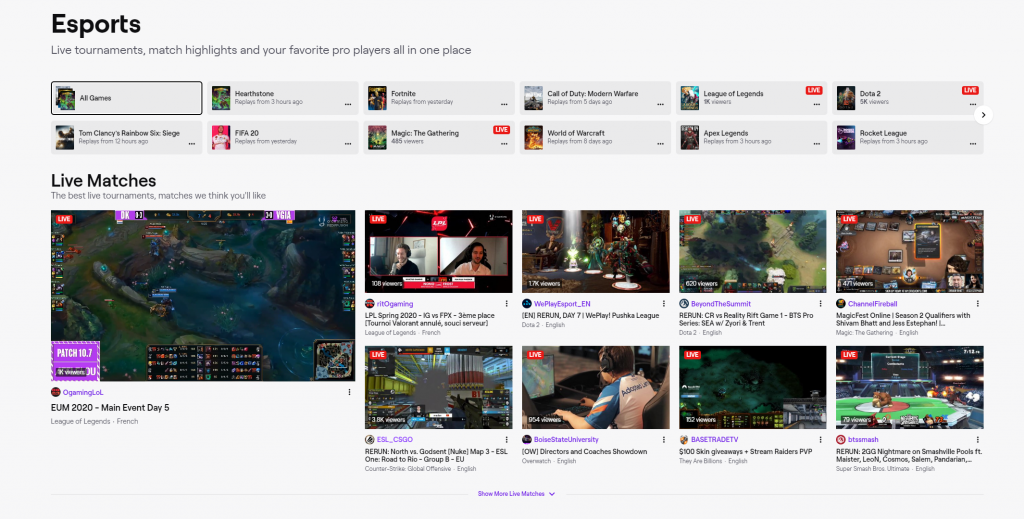Expand Show More Live Matches
The width and height of the screenshot is (1024, 519).
pos(516,494)
